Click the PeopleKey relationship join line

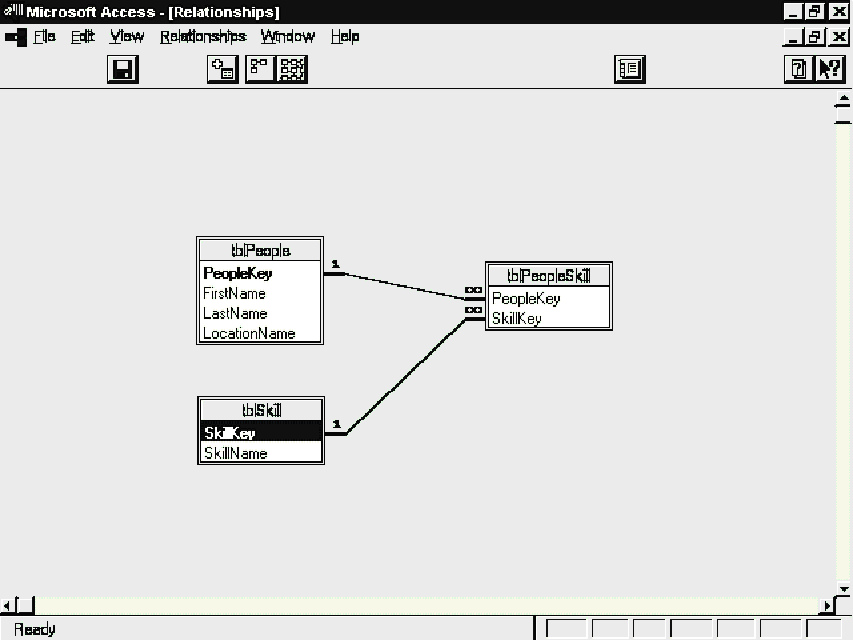tap(400, 284)
